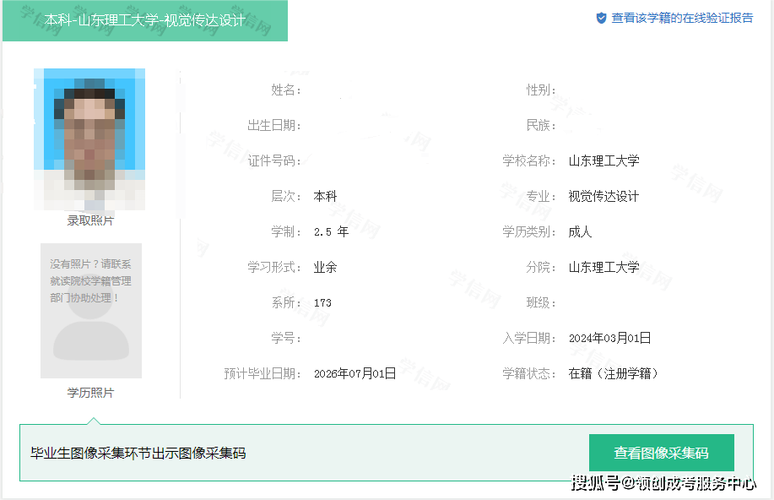Click the 分院 value 山东理工大学
The height and width of the screenshot is (500, 774).
[604, 268]
